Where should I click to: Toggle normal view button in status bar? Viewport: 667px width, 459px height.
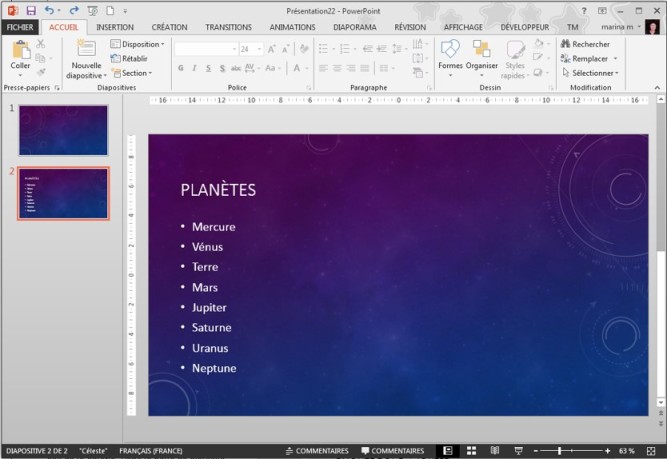point(449,451)
